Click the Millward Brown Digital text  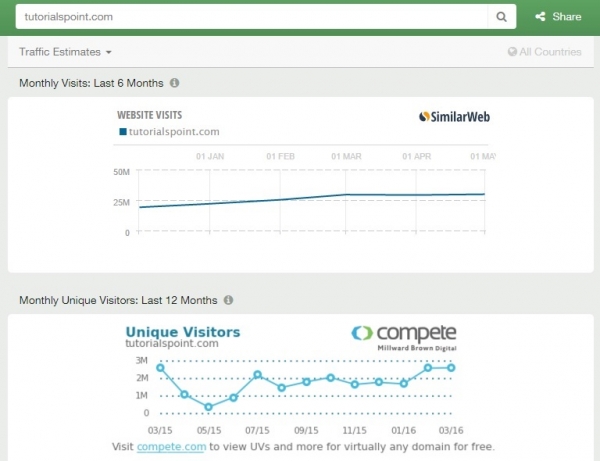click(x=417, y=348)
